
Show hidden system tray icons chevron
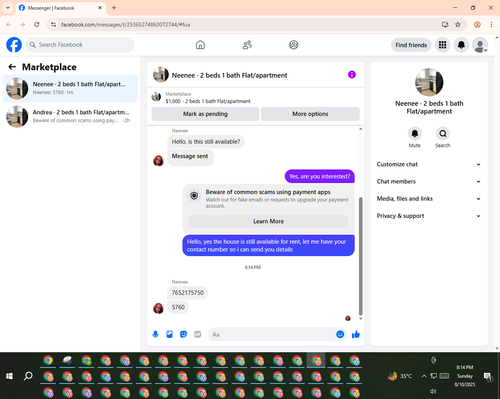point(424,376)
